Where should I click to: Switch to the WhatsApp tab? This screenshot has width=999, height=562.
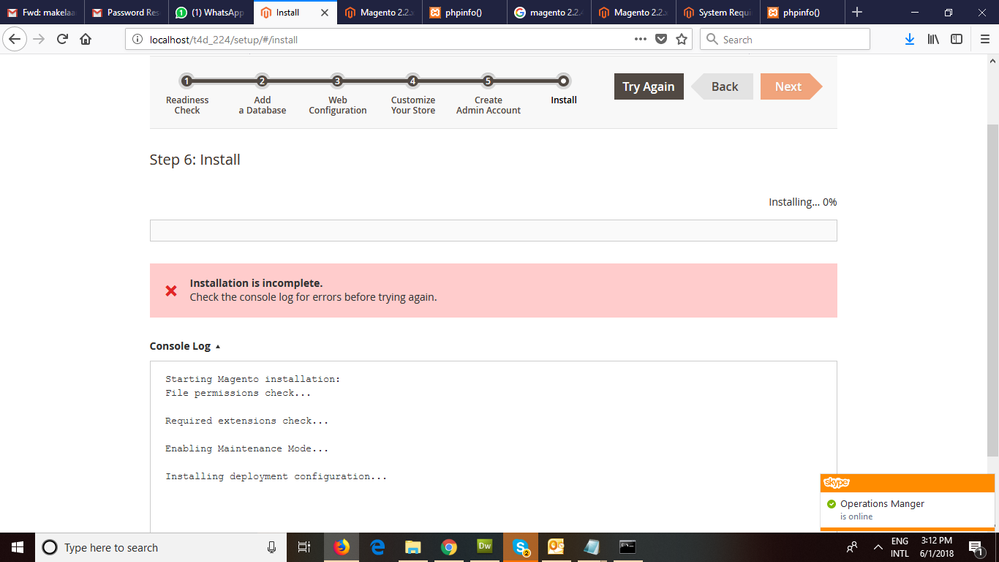coord(211,12)
